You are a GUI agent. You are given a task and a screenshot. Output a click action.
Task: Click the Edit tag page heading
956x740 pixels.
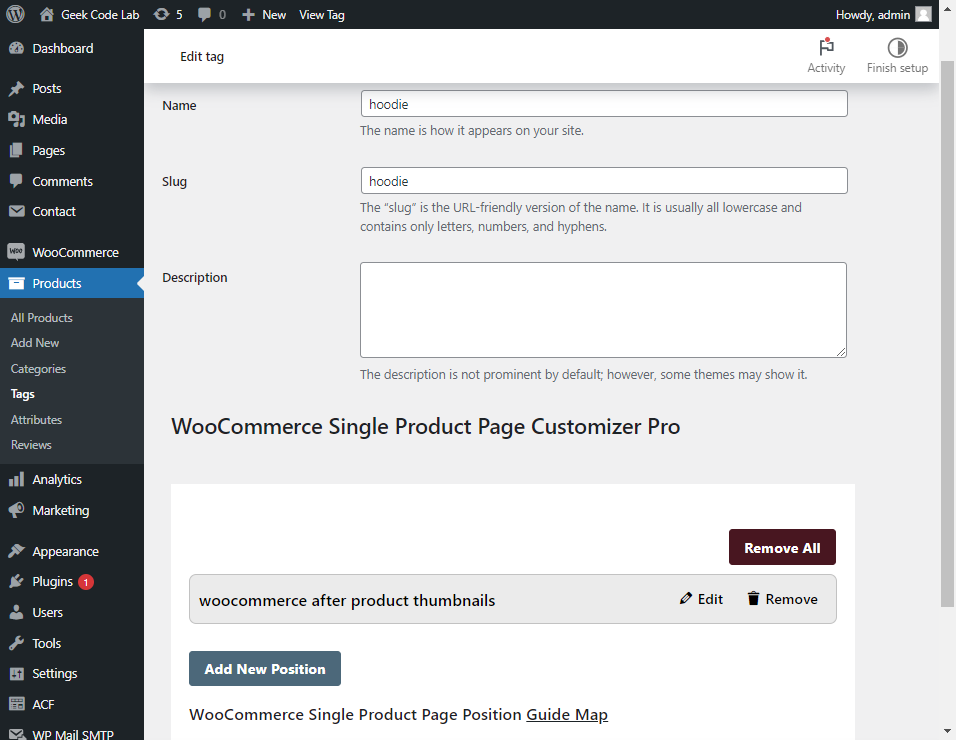click(x=202, y=57)
